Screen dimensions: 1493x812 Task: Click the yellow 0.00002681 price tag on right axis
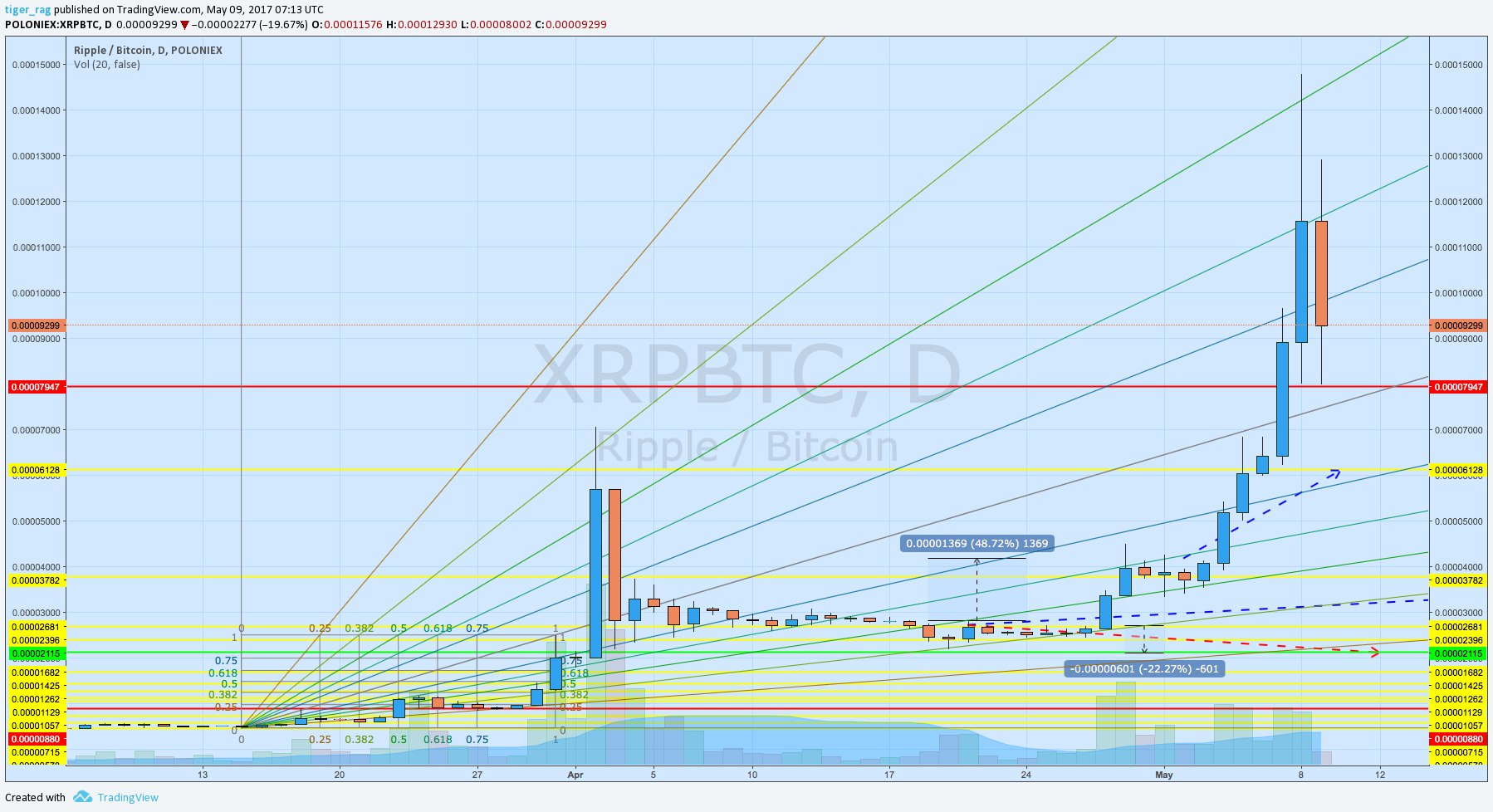(x=1459, y=627)
